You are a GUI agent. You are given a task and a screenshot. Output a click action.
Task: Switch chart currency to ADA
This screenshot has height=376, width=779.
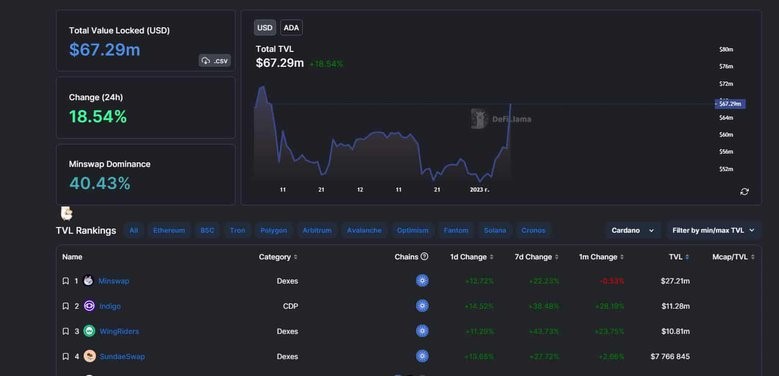coord(291,28)
